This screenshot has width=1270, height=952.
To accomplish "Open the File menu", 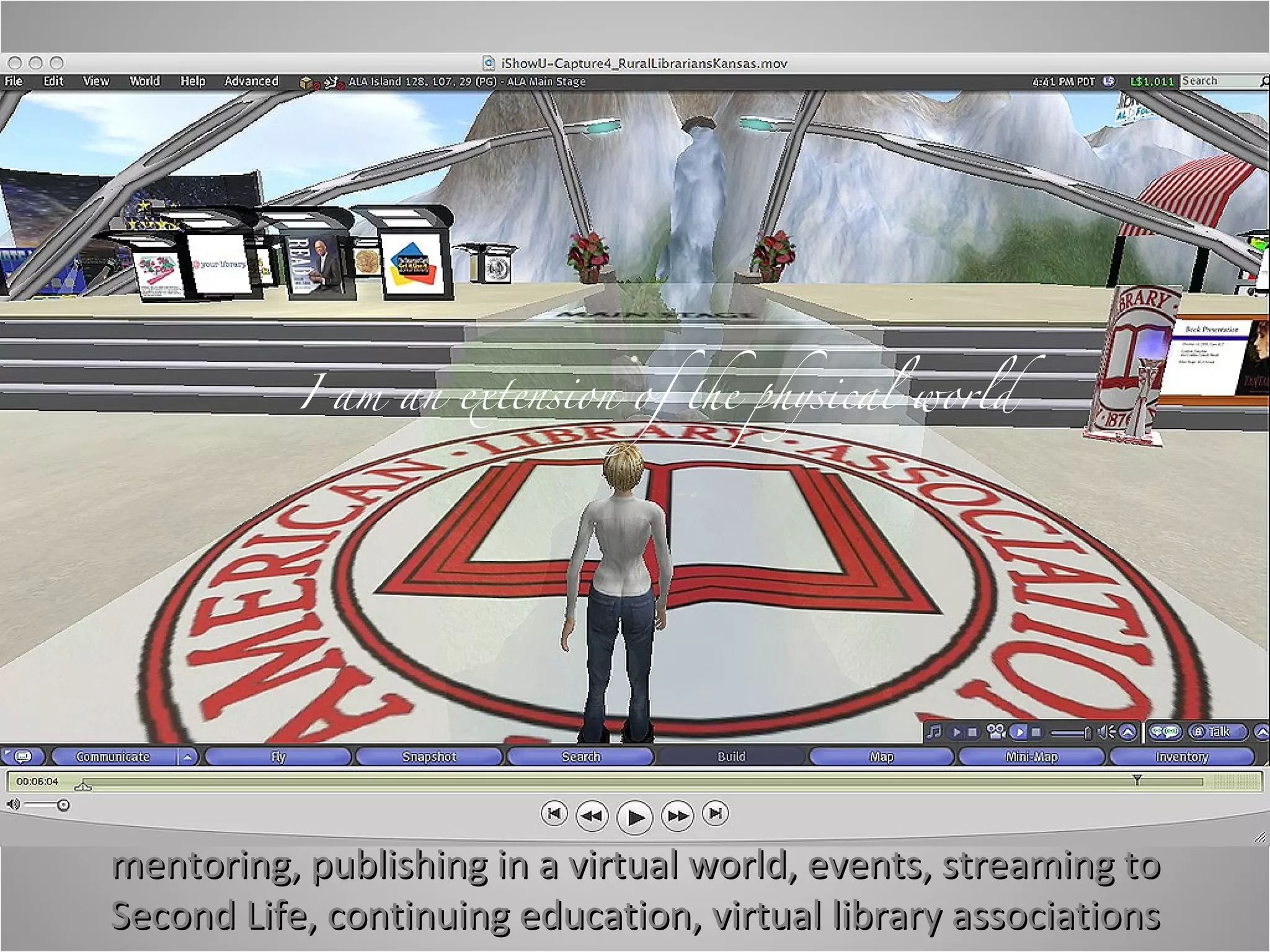I will tap(14, 81).
